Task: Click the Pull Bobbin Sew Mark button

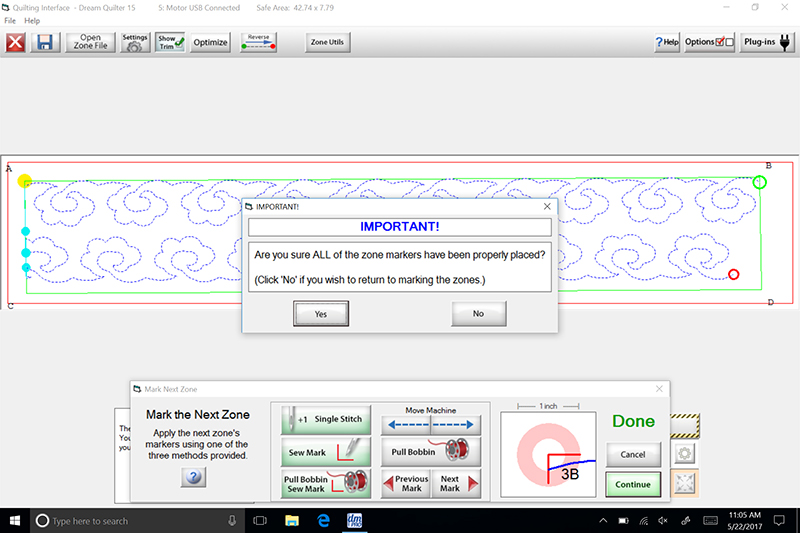Action: [x=326, y=484]
